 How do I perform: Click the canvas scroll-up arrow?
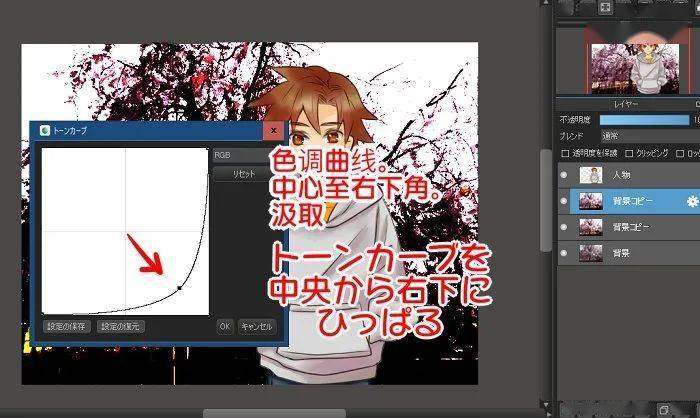point(545,3)
